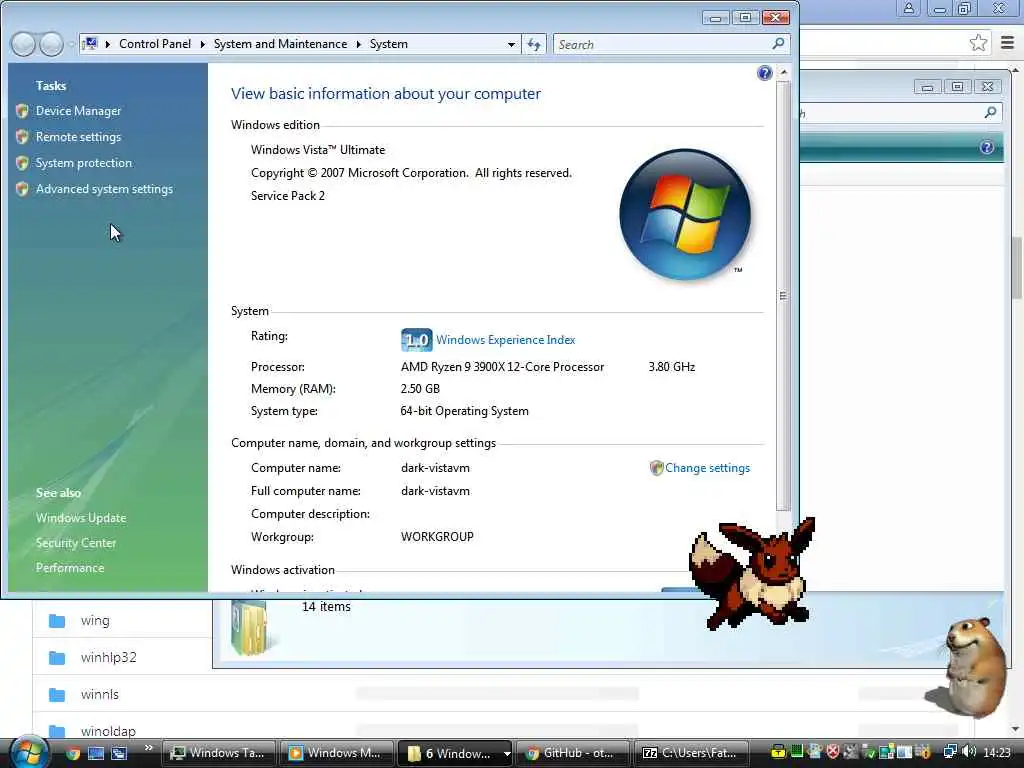Click the Windows Vista logo orb image
1024x768 pixels.
click(x=685, y=214)
